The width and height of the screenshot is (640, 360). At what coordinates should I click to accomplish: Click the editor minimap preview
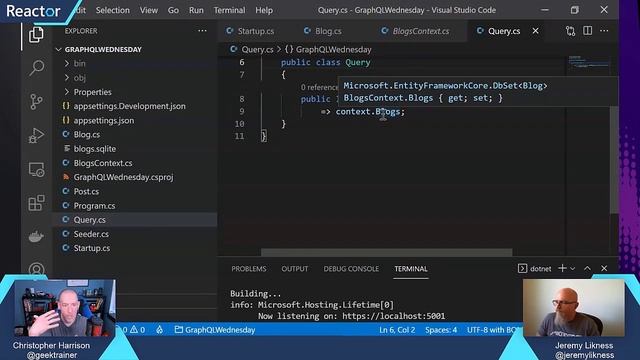pos(589,61)
